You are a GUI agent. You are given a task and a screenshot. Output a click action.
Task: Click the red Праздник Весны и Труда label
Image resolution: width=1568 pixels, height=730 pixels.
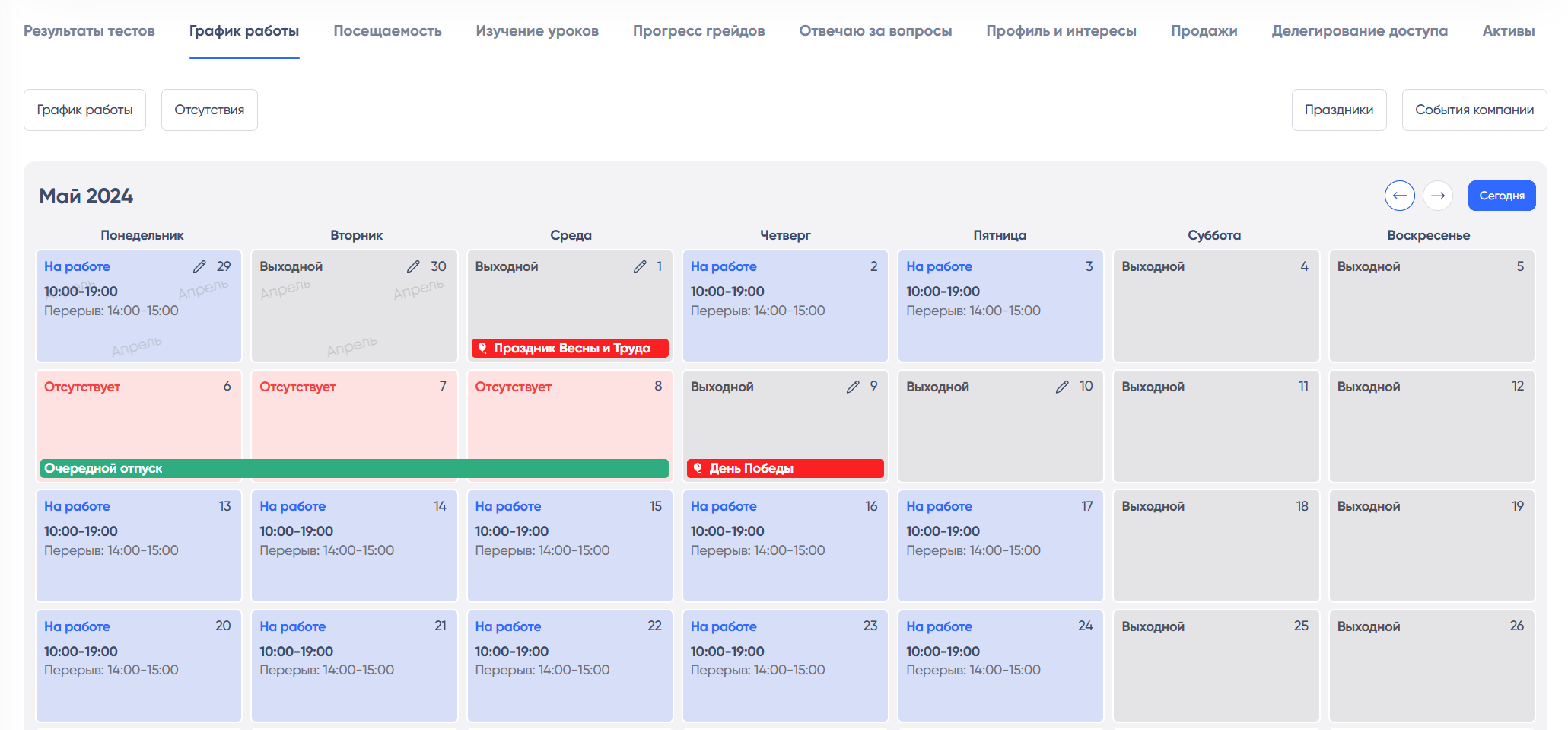(x=571, y=349)
